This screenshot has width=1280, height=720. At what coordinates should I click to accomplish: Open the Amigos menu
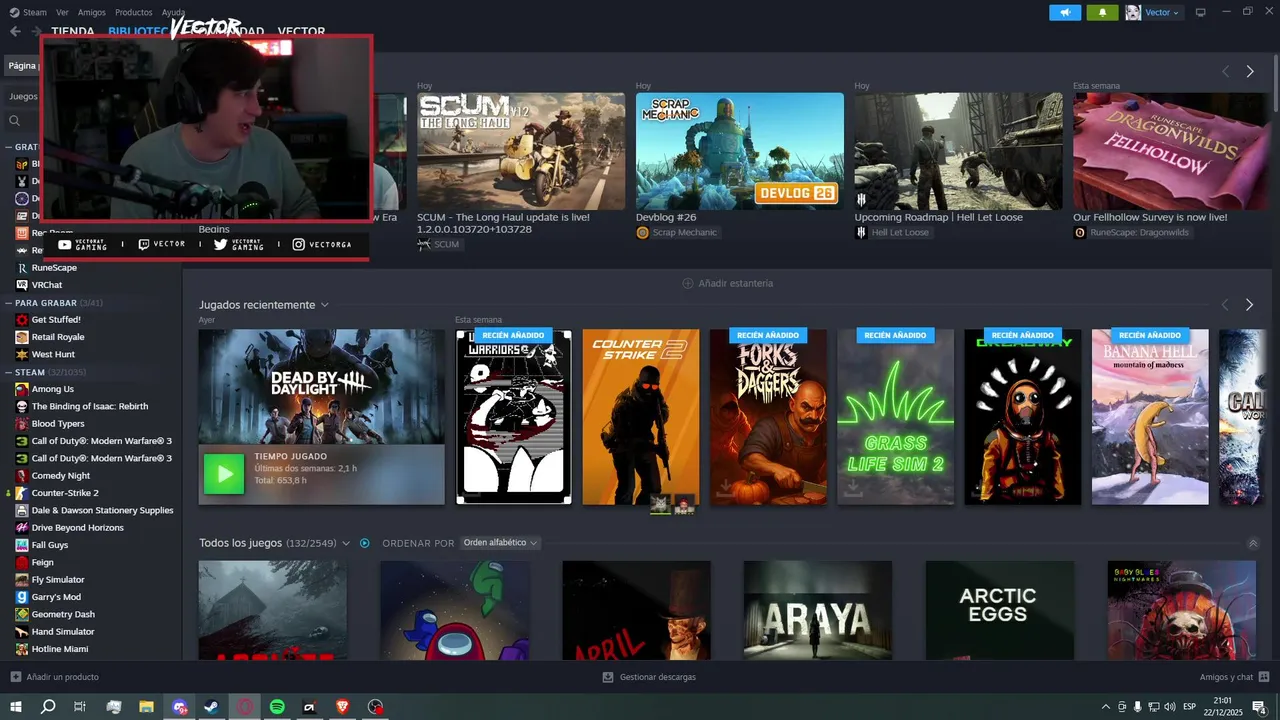click(x=92, y=12)
